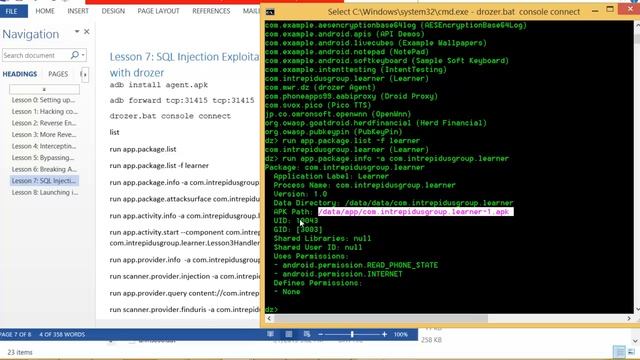Click the console vertical scroll up arrow
The width and height of the screenshot is (640, 360).
pos(637,25)
